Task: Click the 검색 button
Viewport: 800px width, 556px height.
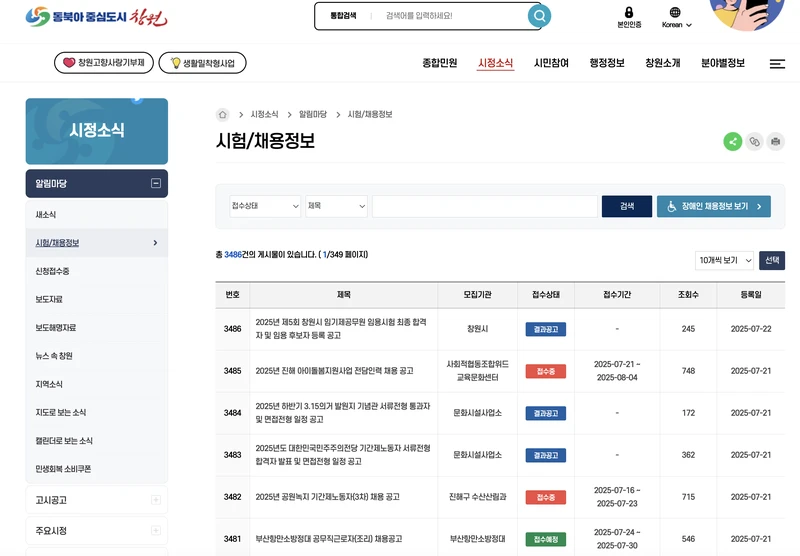Action: tap(627, 206)
